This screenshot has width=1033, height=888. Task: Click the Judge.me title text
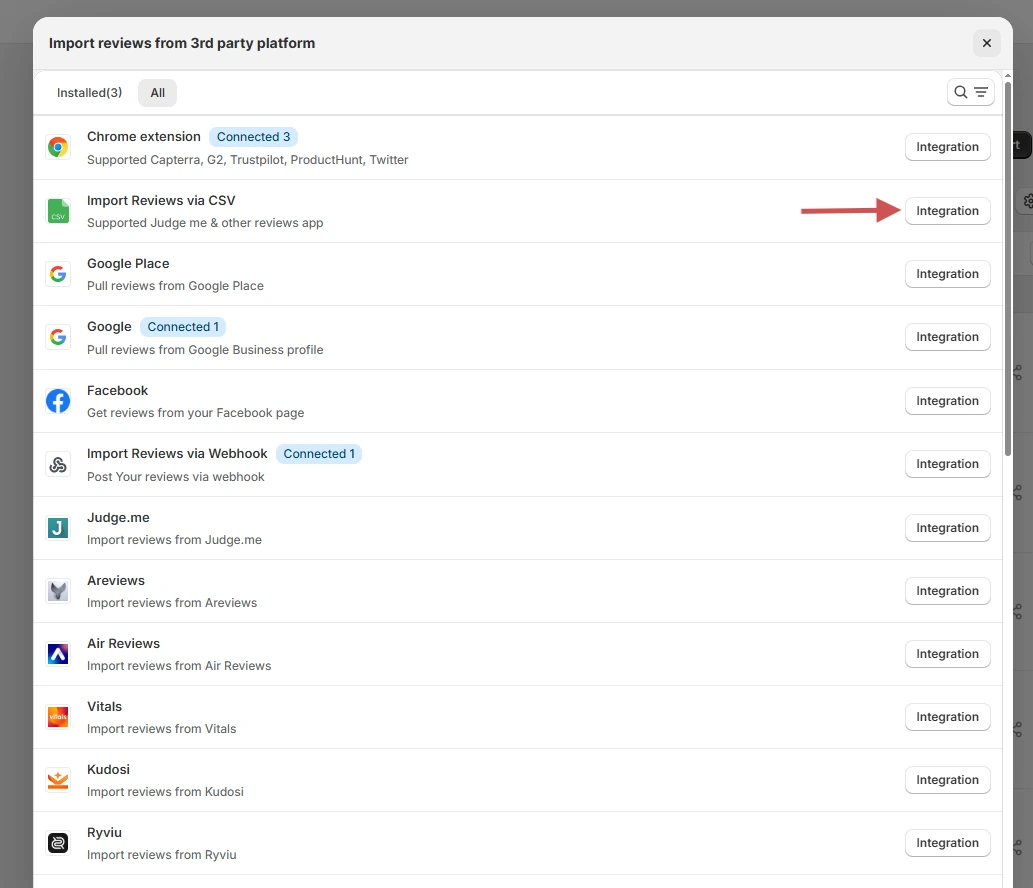pyautogui.click(x=118, y=518)
